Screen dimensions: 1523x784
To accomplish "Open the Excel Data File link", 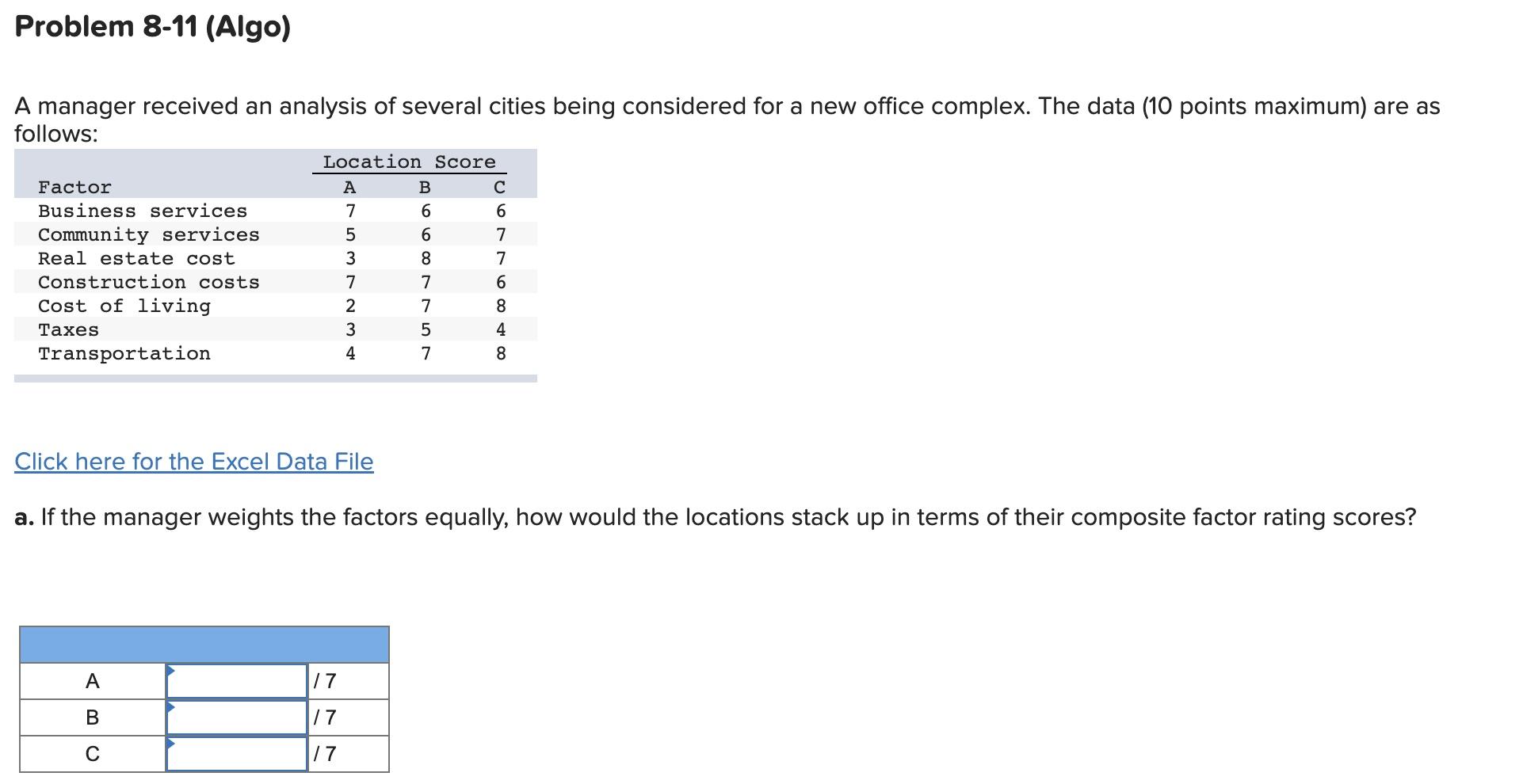I will click(194, 461).
